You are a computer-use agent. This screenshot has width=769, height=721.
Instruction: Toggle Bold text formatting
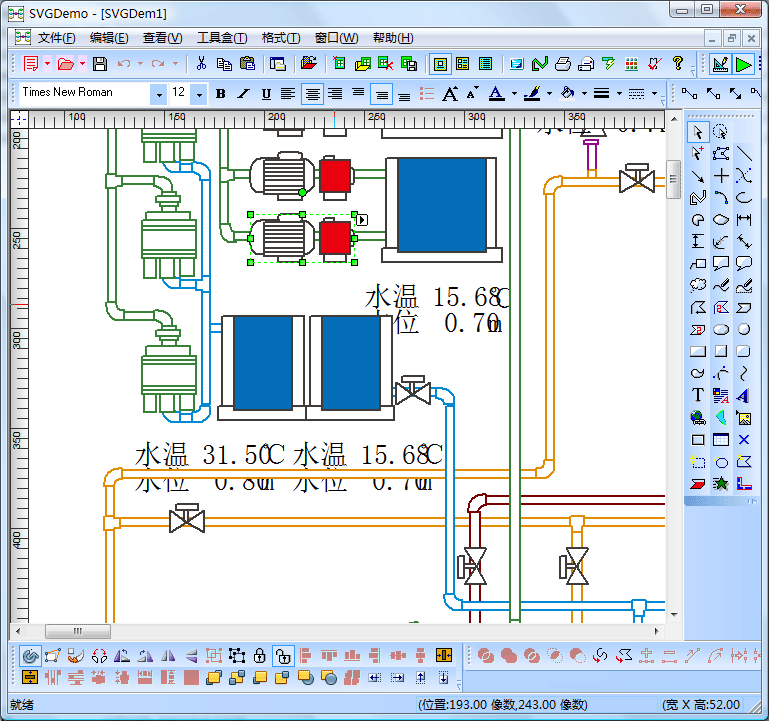coord(220,94)
